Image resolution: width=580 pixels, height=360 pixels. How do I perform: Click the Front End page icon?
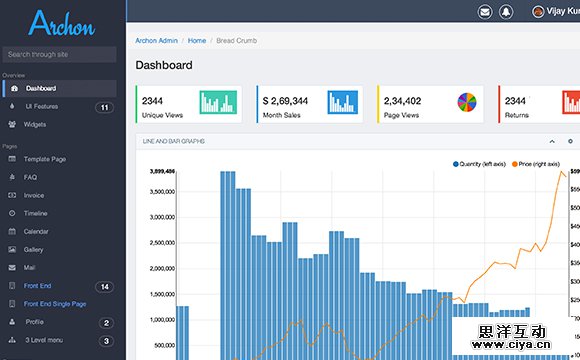tap(12, 286)
